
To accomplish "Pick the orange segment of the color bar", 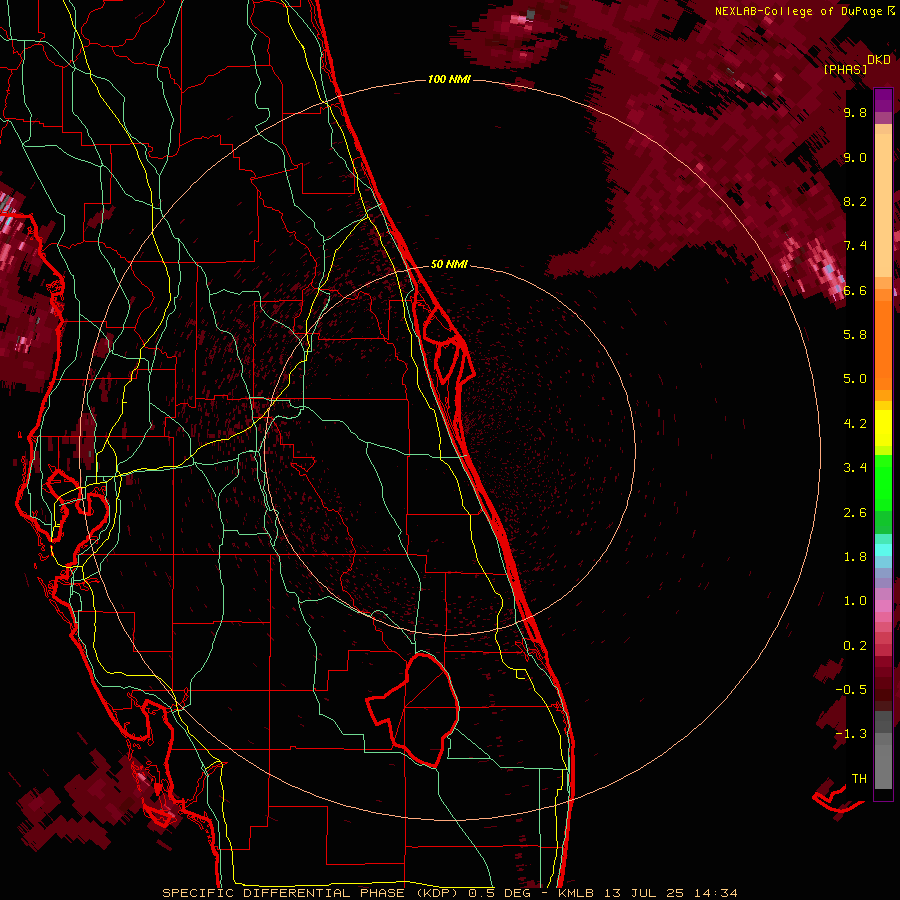I will click(883, 344).
